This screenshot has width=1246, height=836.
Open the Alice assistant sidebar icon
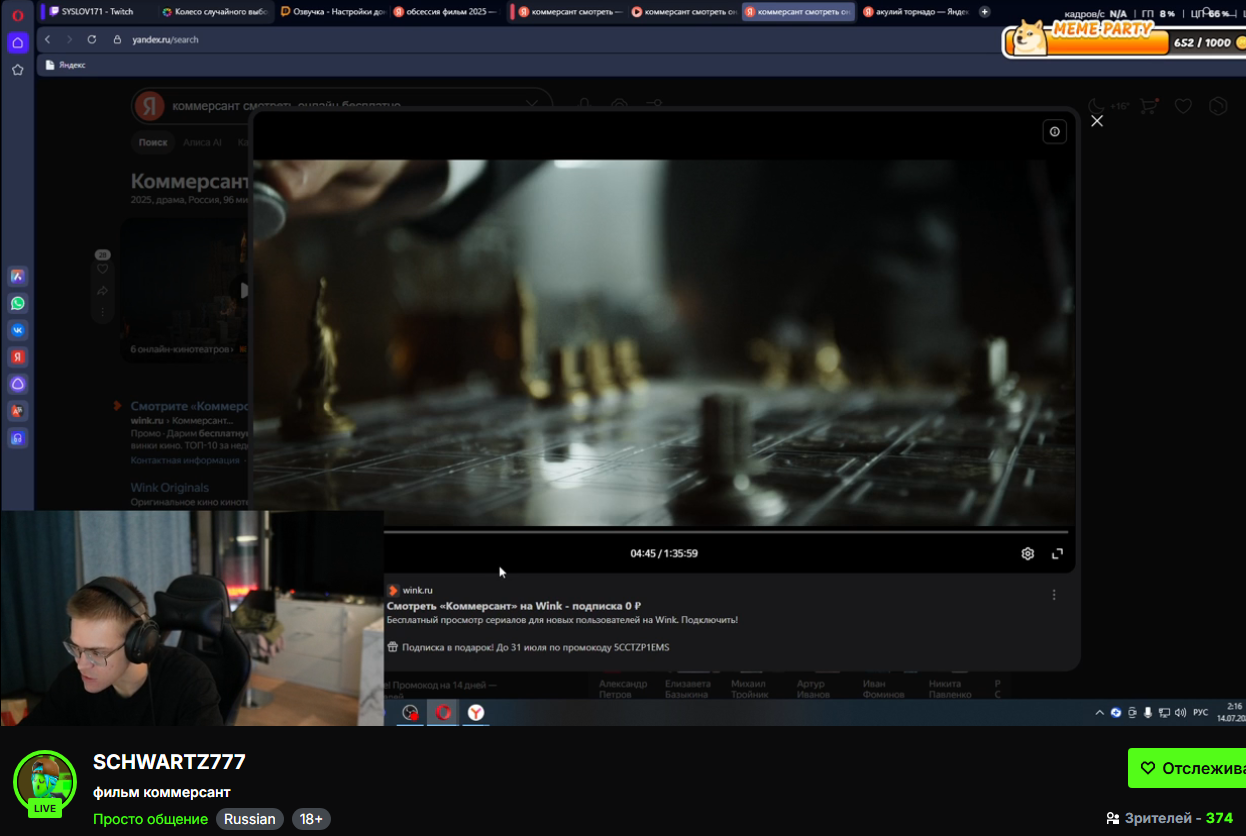point(18,384)
